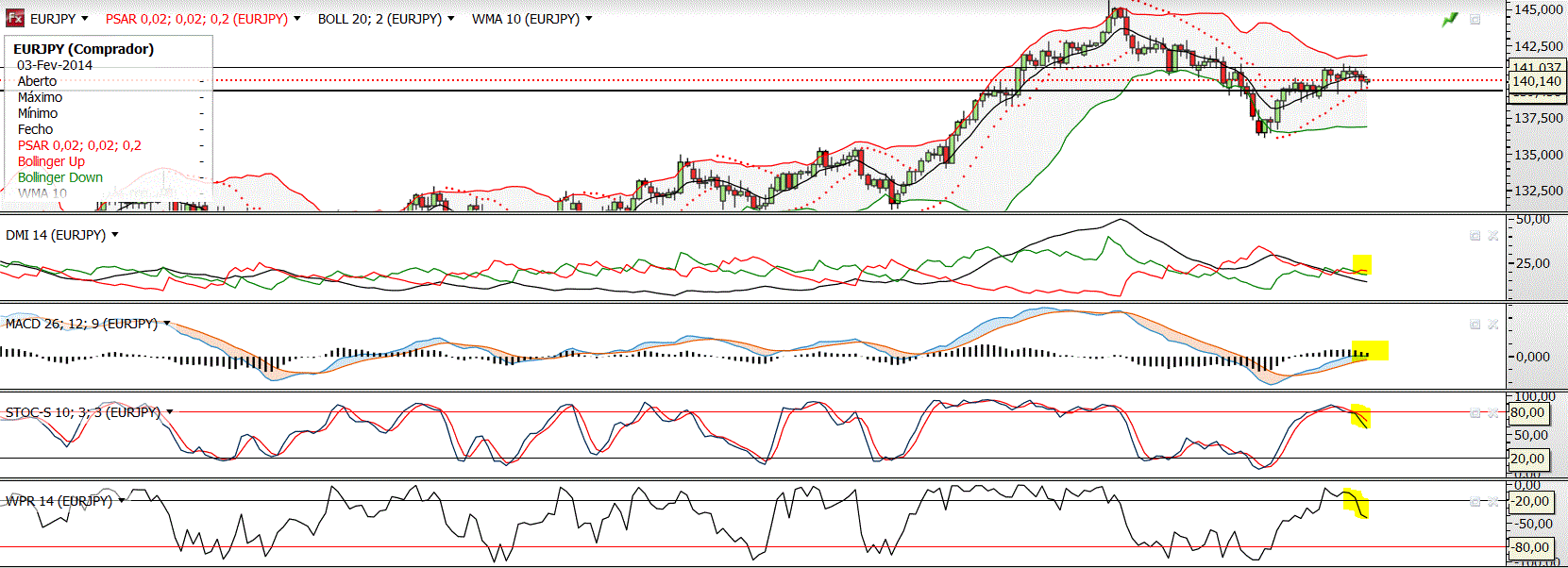Maximize the DMI 14 indicator panel
The width and height of the screenshot is (1568, 568).
click(1475, 236)
